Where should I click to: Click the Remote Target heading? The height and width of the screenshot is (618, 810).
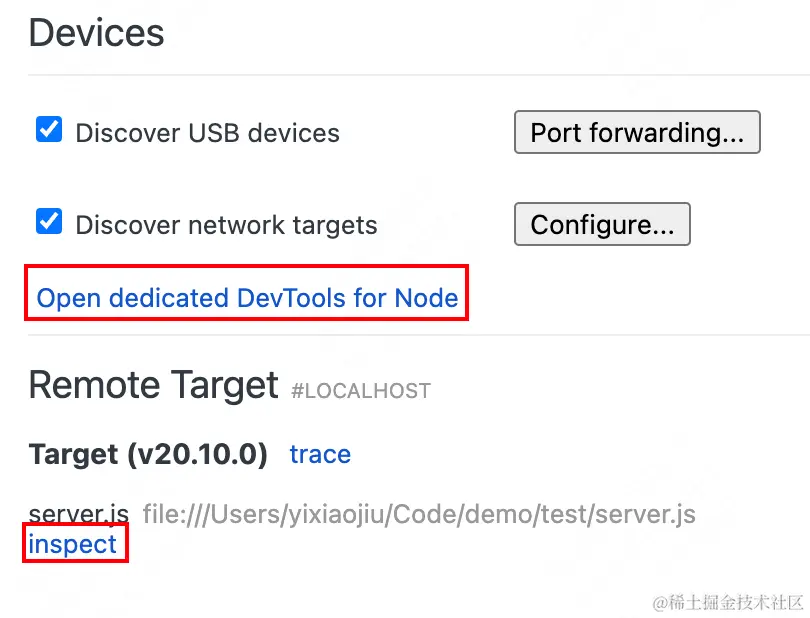(153, 385)
